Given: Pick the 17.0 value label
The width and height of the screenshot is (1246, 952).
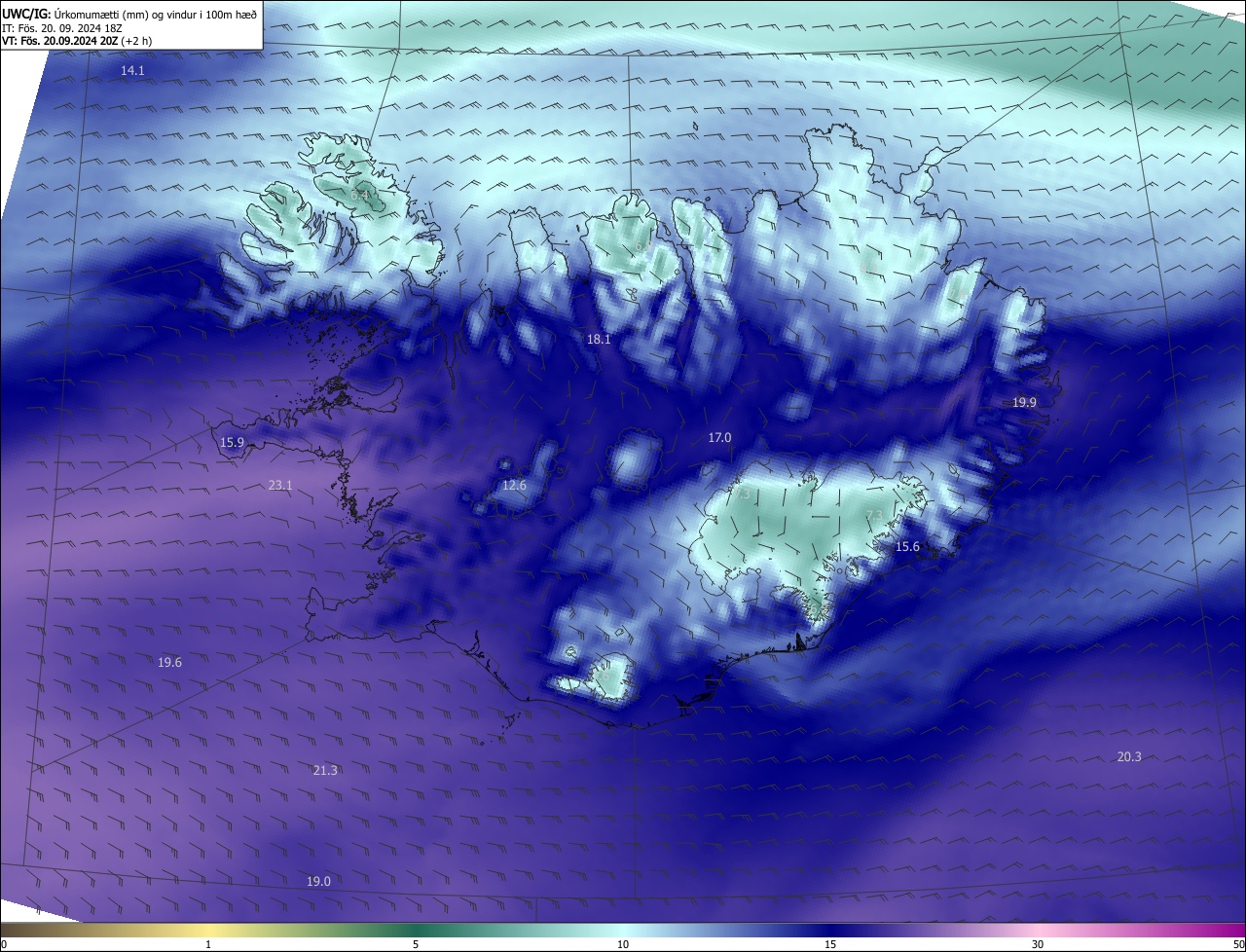Looking at the screenshot, I should click(x=719, y=438).
